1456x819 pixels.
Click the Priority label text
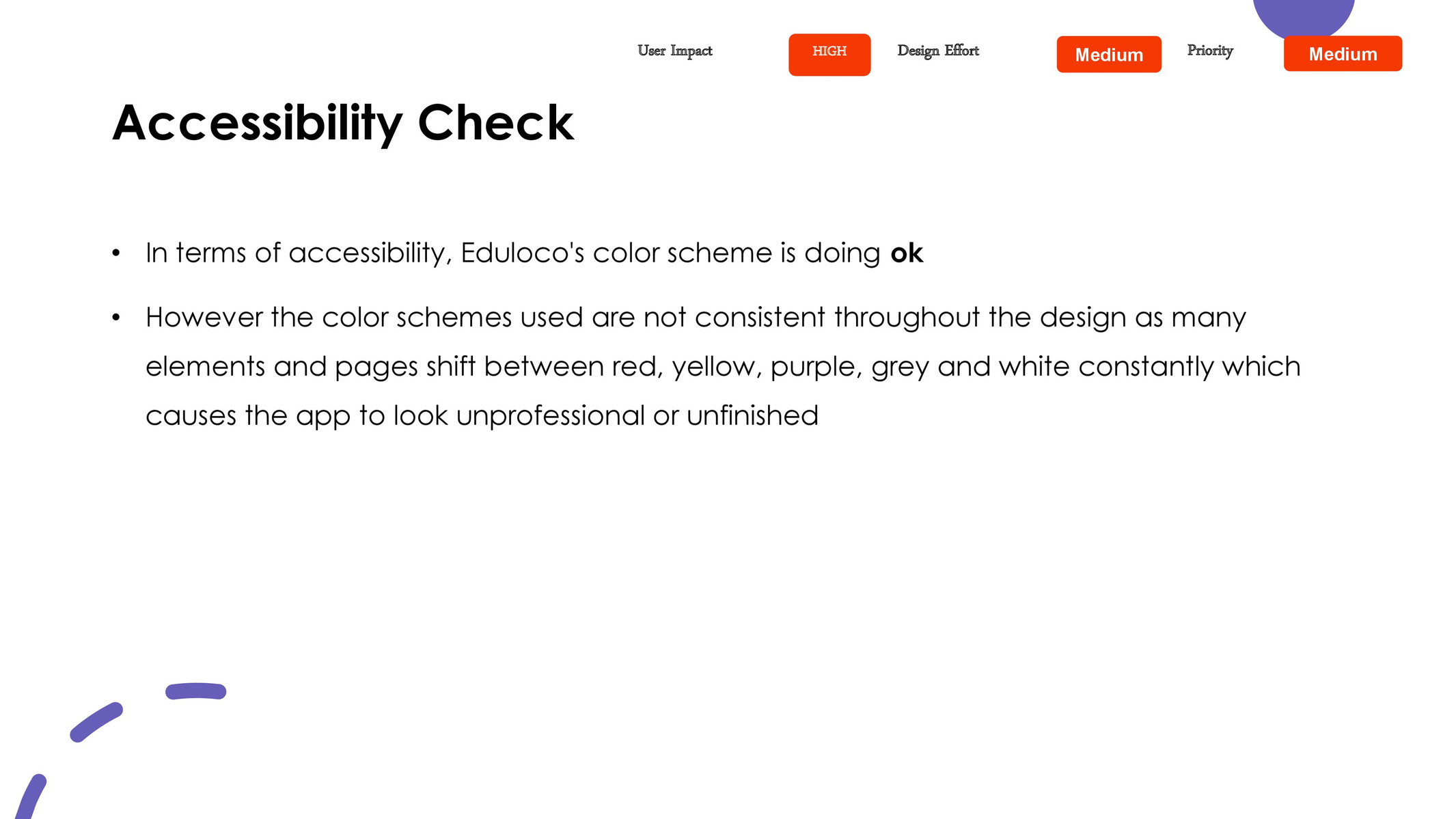click(x=1210, y=51)
